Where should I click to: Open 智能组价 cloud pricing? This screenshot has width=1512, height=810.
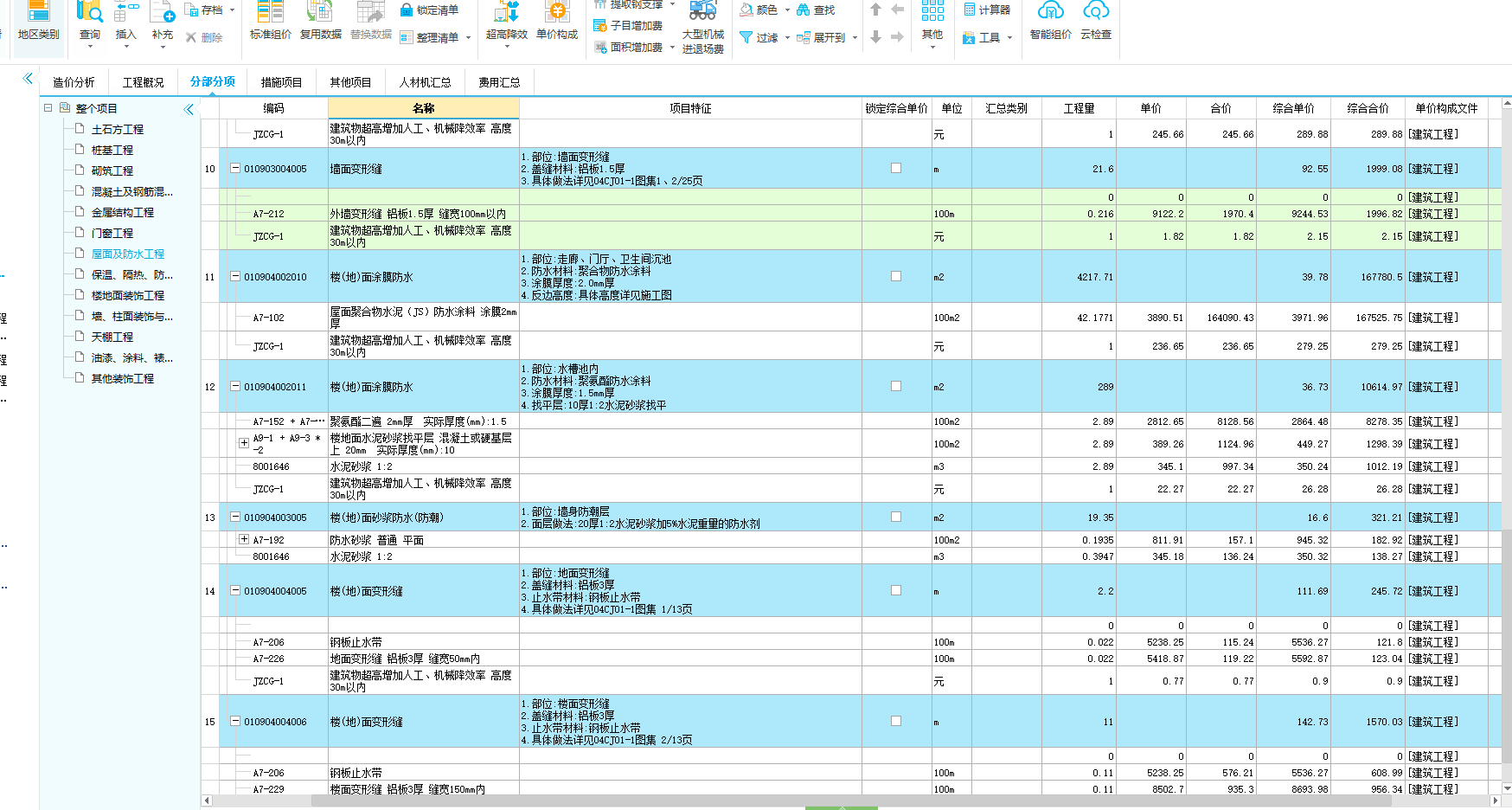[x=1050, y=22]
